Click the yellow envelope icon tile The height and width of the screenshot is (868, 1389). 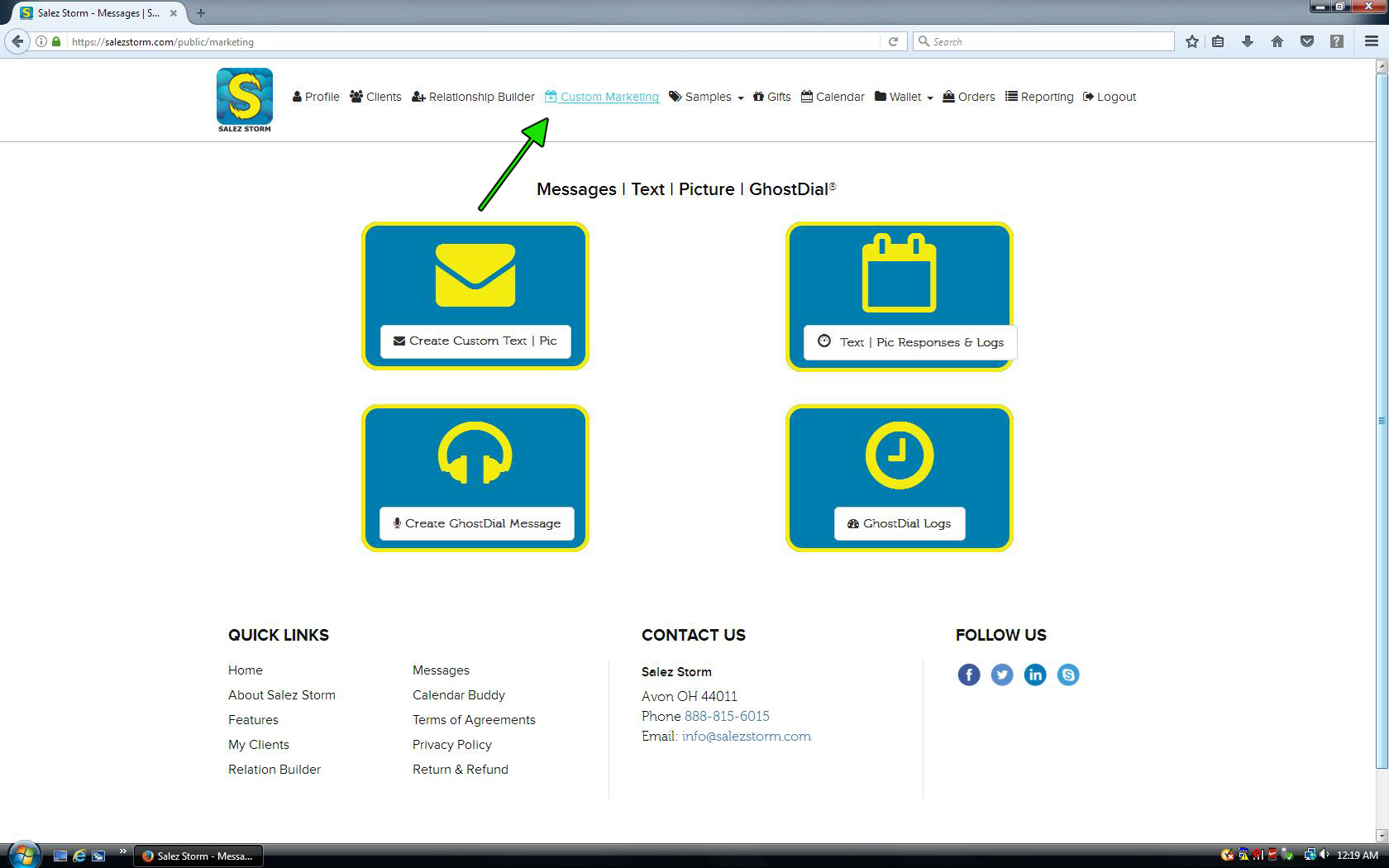click(475, 275)
